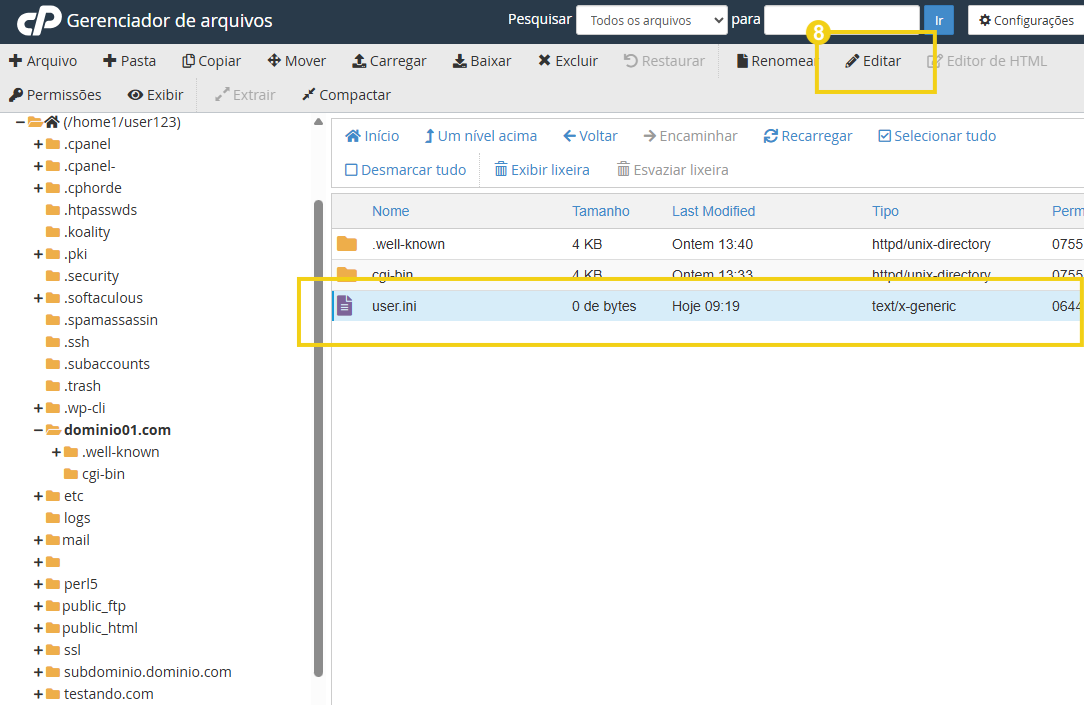This screenshot has height=705, width=1084.
Task: Open .htpasswds in the folder tree
Action: 100,210
